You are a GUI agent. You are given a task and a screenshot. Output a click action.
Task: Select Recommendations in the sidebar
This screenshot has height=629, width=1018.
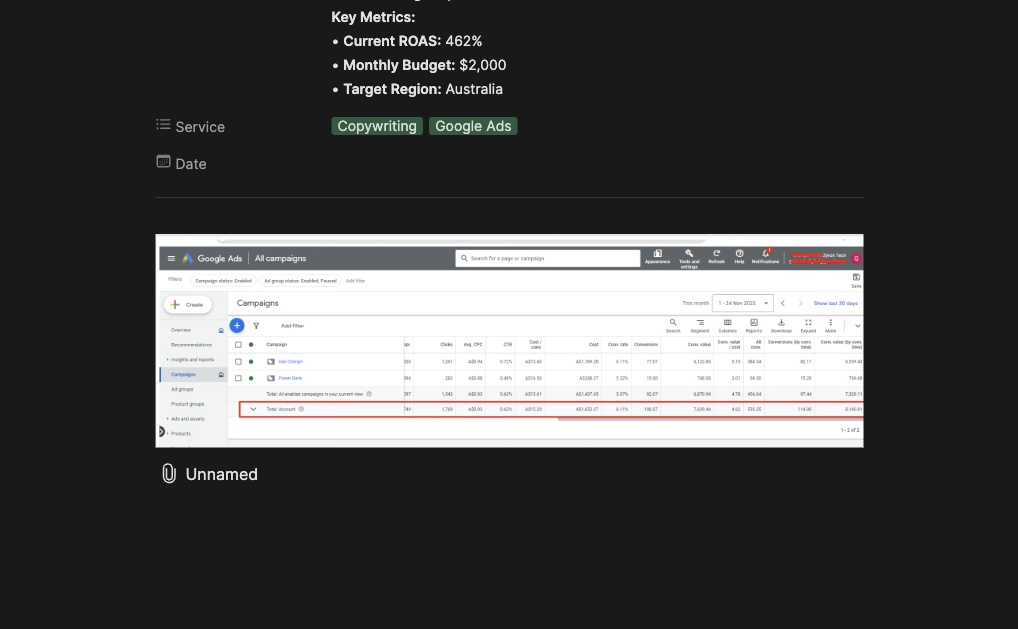click(x=191, y=345)
